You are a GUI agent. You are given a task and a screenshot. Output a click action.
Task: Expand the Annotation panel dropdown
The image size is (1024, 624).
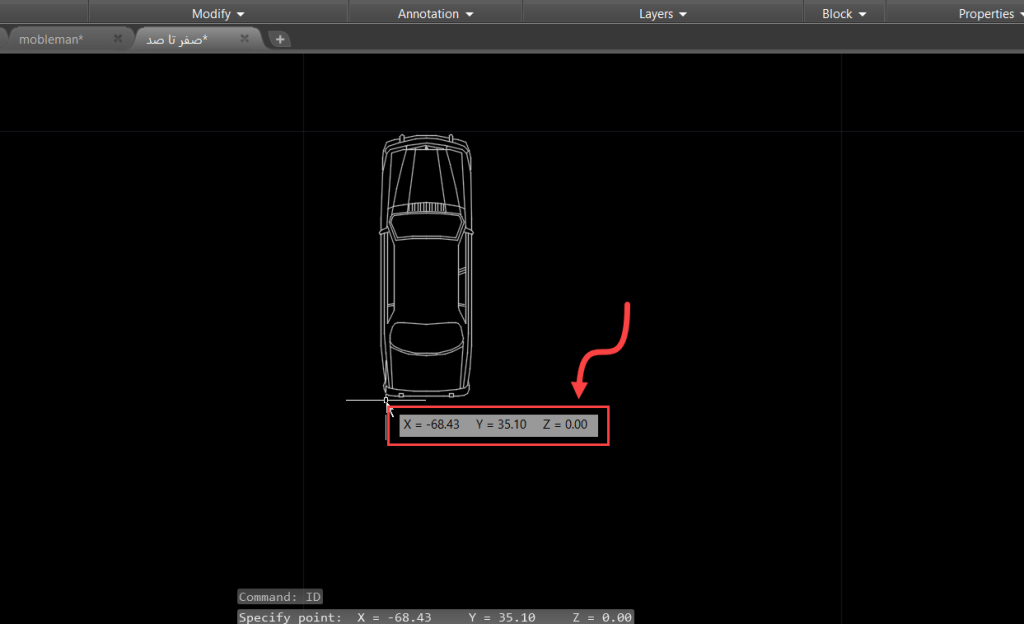(x=435, y=14)
